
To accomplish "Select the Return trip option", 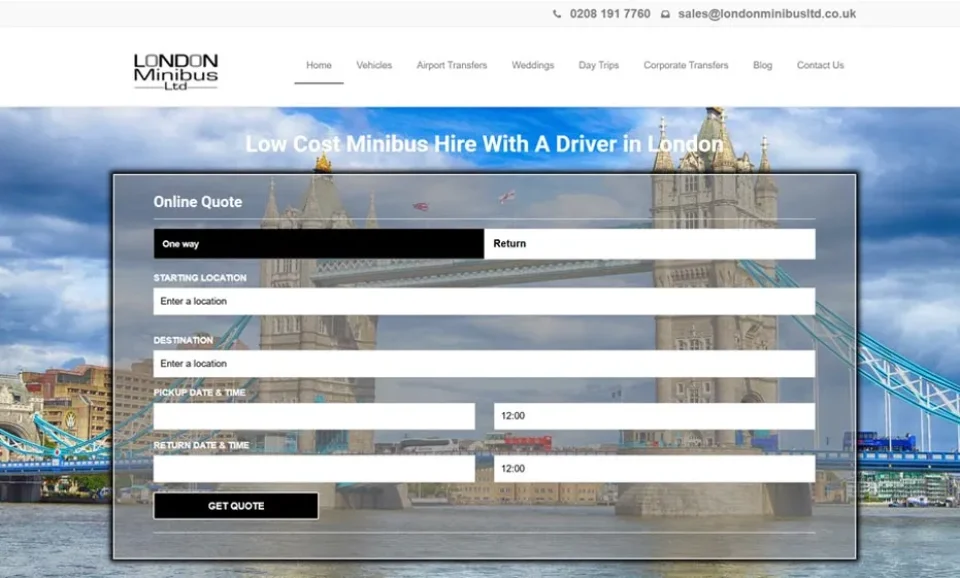I will (x=650, y=244).
